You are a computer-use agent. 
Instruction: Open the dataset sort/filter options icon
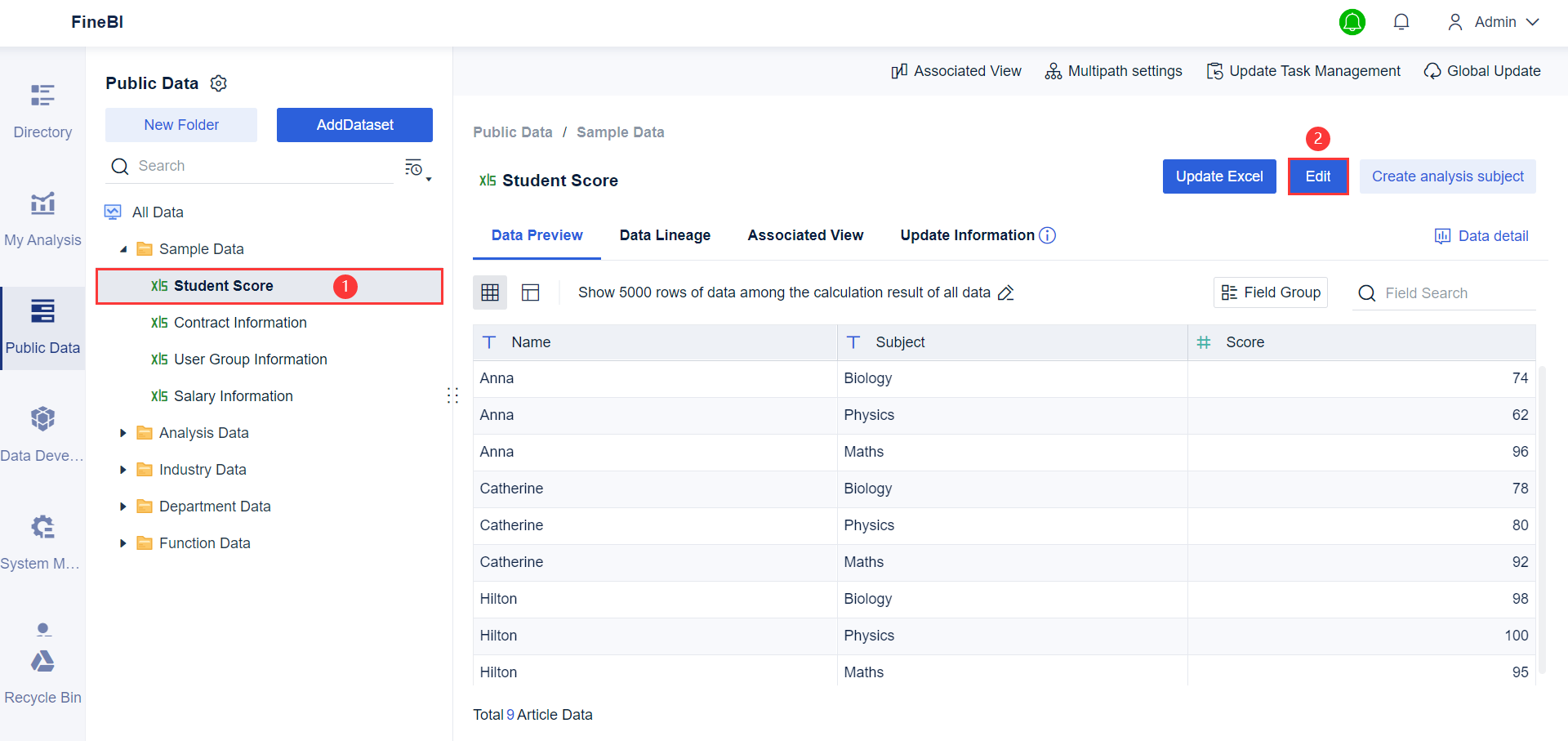416,168
